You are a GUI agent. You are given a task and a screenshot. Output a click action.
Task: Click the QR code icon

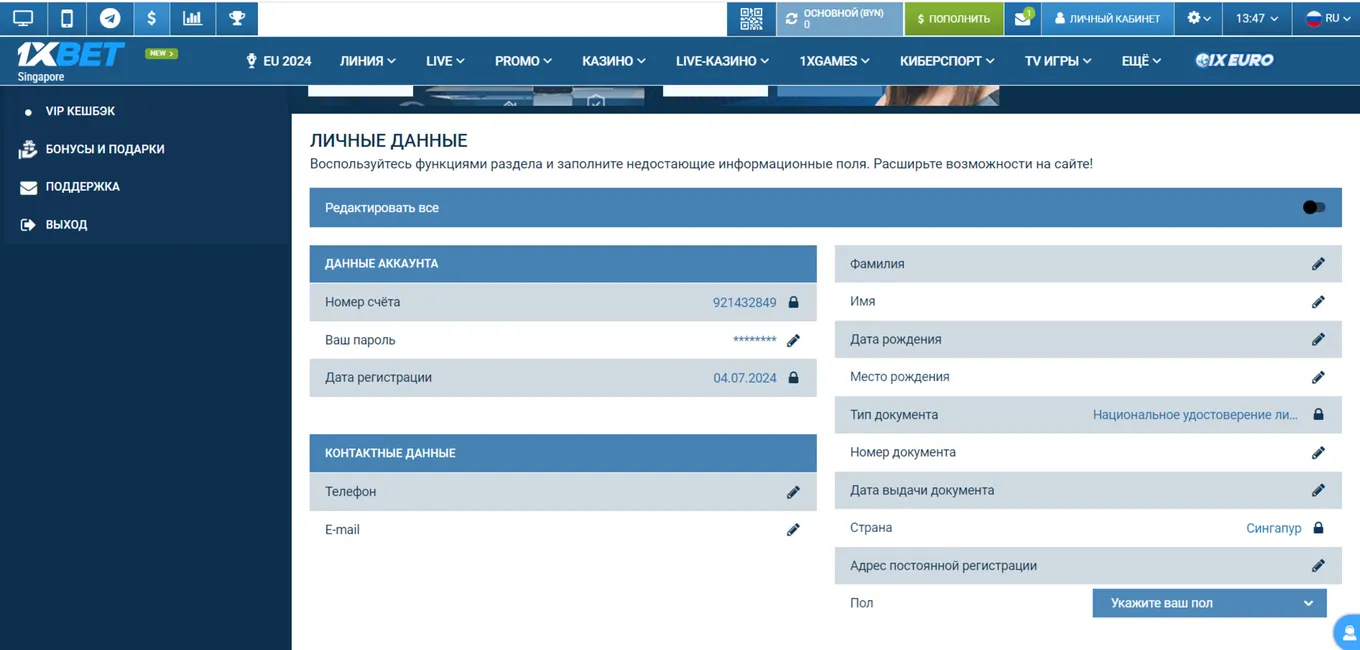(x=751, y=18)
